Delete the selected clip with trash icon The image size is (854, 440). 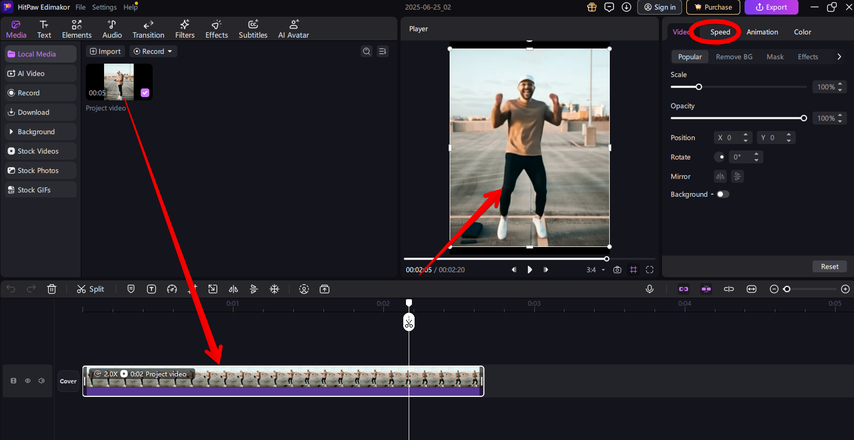point(51,289)
